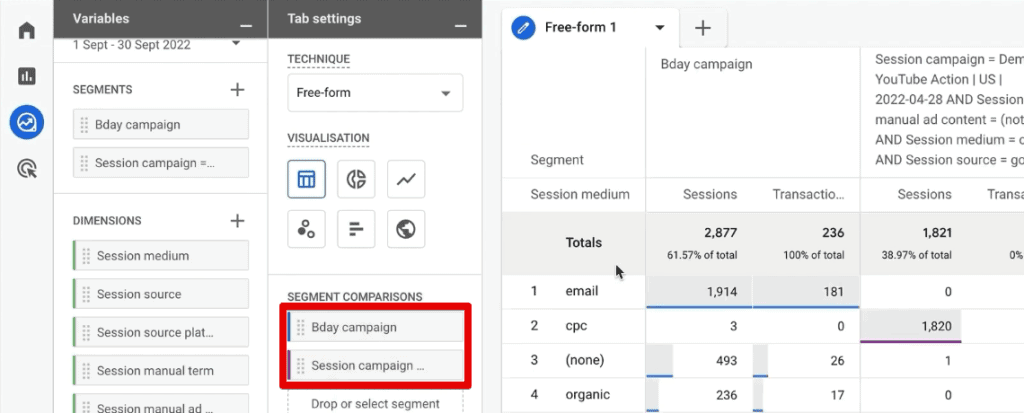
Task: Click the Bday campaign segment column header
Action: (706, 64)
